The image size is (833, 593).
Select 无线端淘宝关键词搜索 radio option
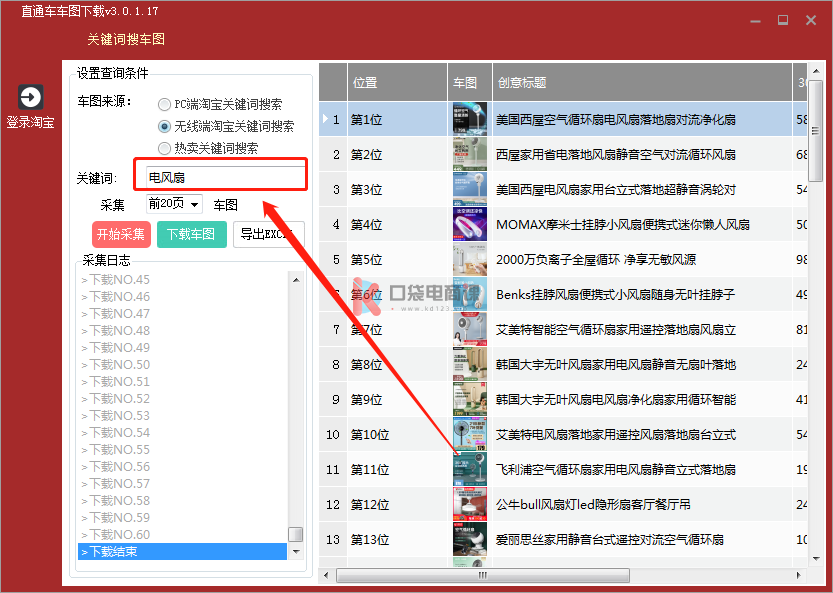point(164,127)
